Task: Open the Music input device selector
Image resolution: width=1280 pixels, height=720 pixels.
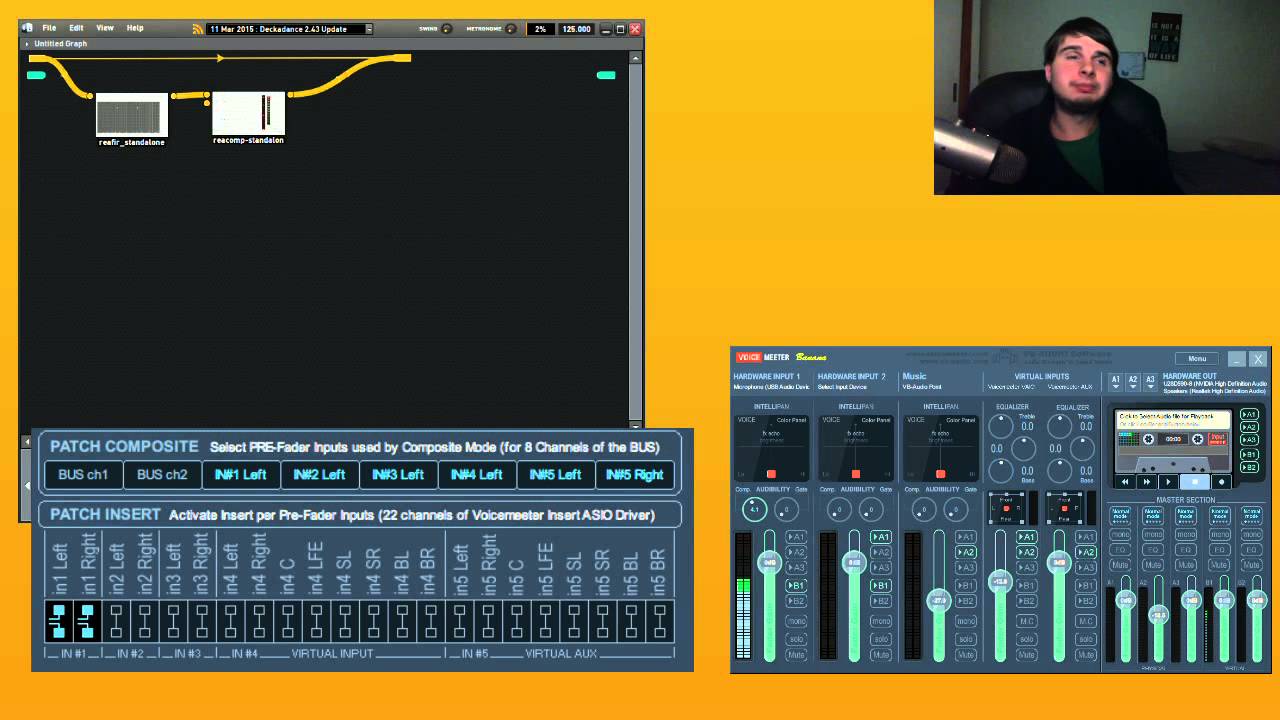Action: tap(923, 386)
